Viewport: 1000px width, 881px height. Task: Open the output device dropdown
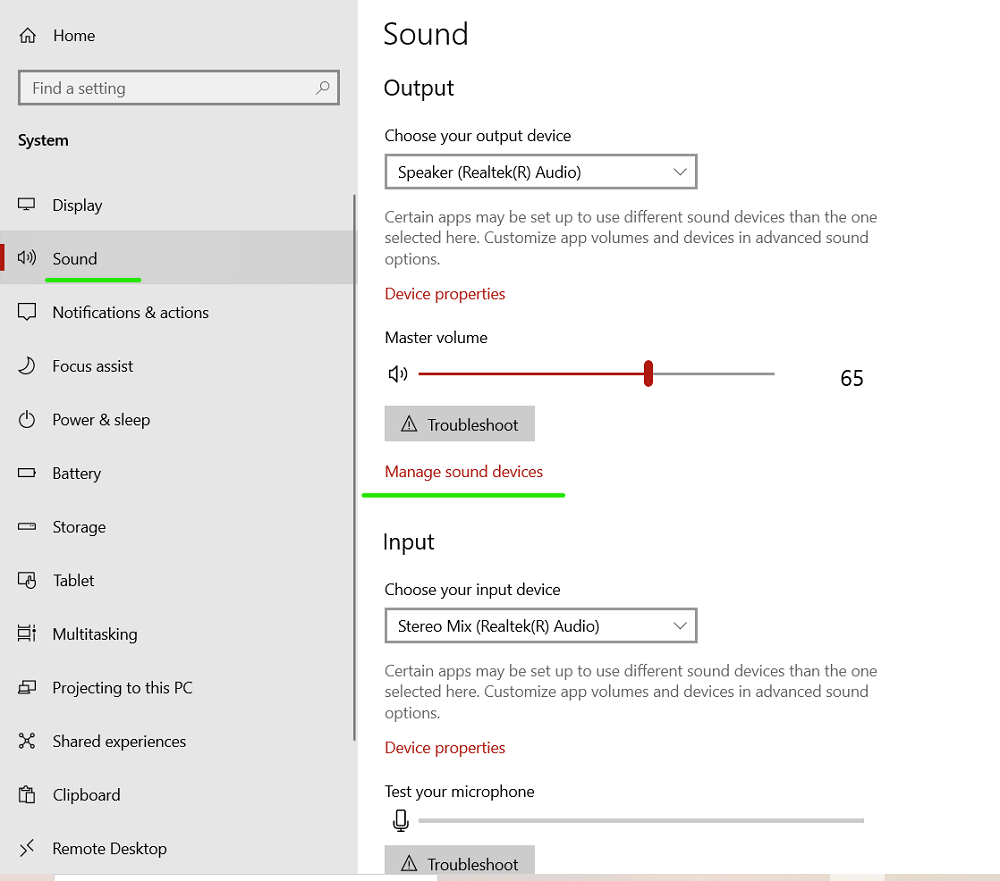[540, 172]
